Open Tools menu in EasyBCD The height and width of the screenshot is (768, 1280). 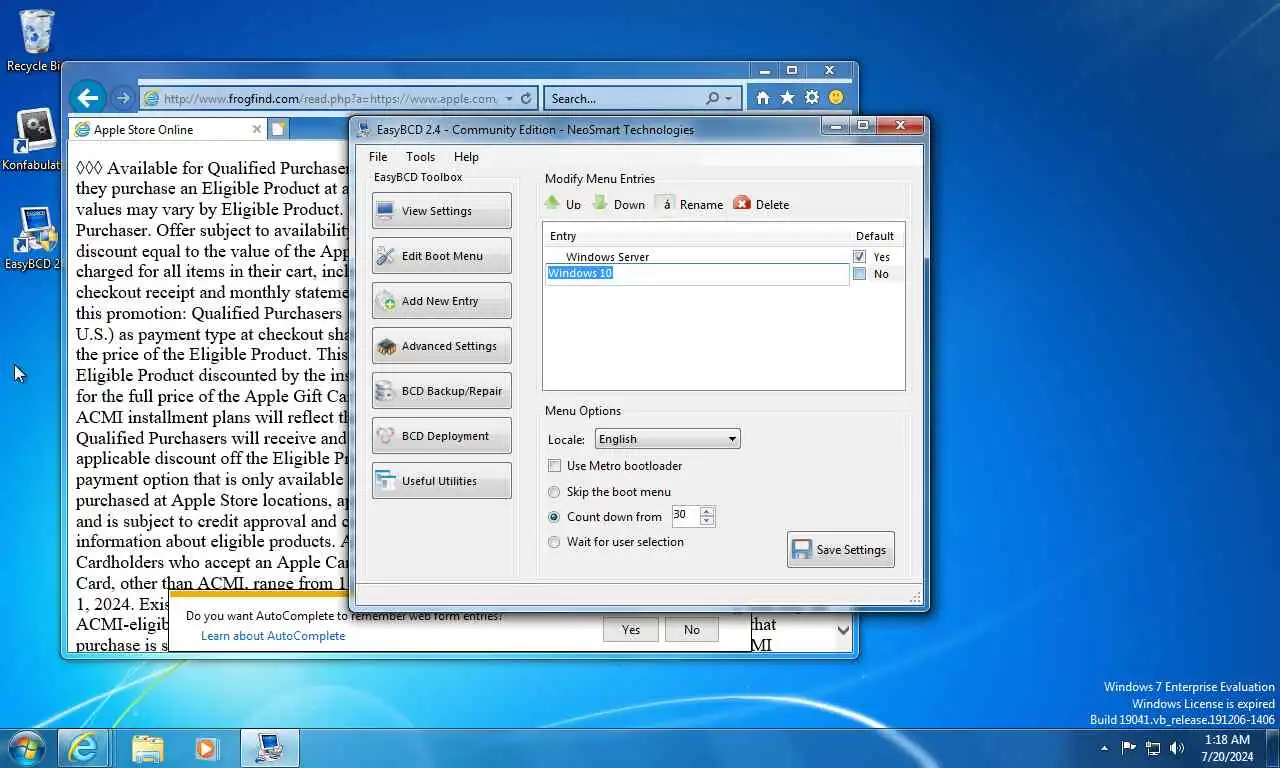(x=420, y=157)
